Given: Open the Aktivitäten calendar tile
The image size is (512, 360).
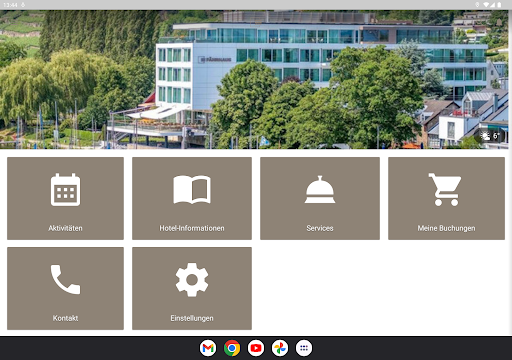Looking at the screenshot, I should [x=65, y=198].
